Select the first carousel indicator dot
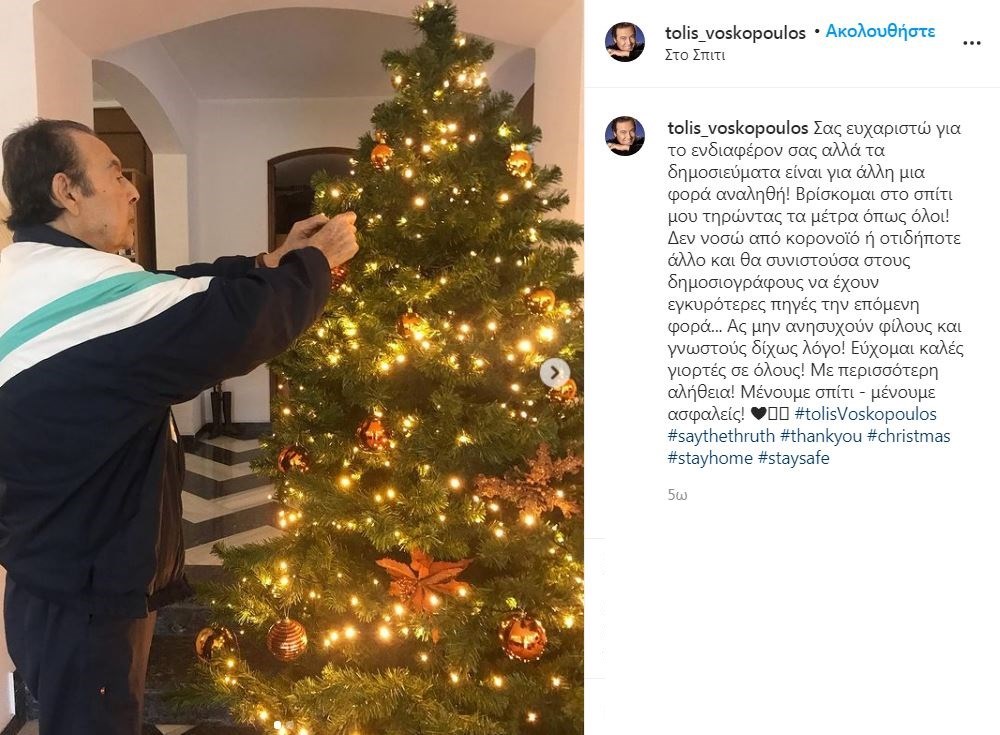Image resolution: width=1000 pixels, height=735 pixels. [x=277, y=725]
